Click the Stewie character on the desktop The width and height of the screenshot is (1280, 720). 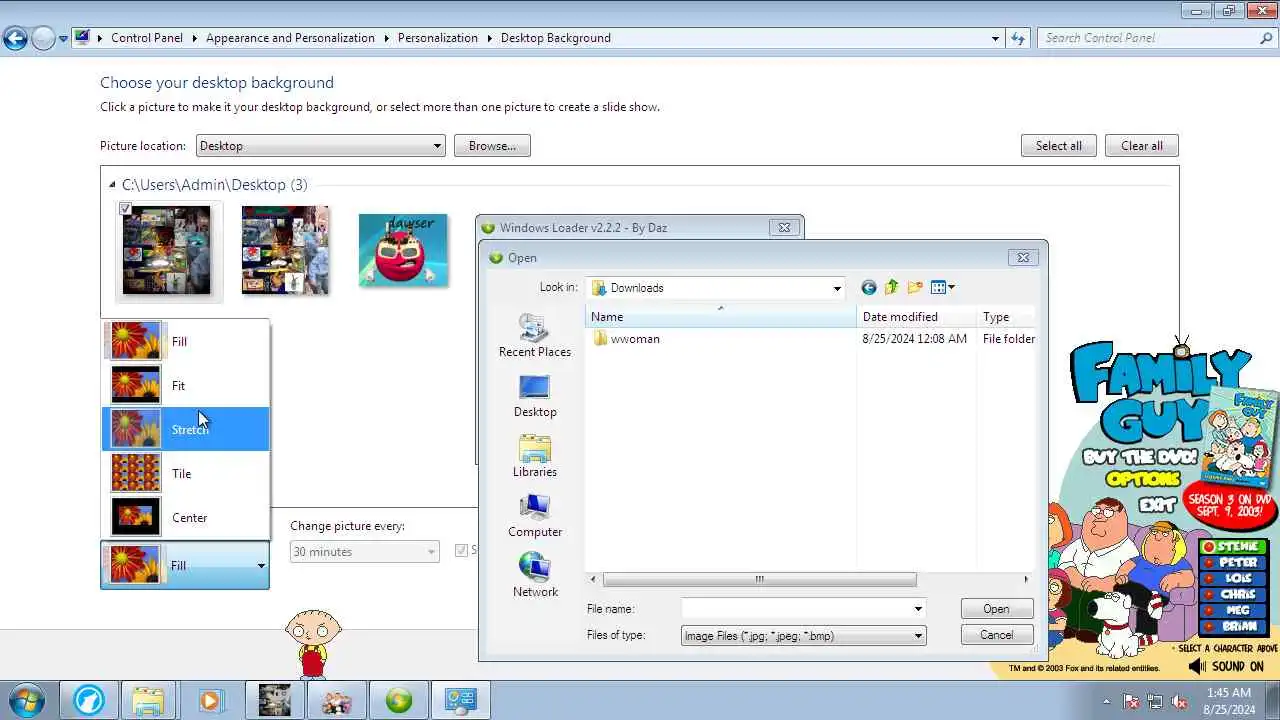pyautogui.click(x=312, y=644)
